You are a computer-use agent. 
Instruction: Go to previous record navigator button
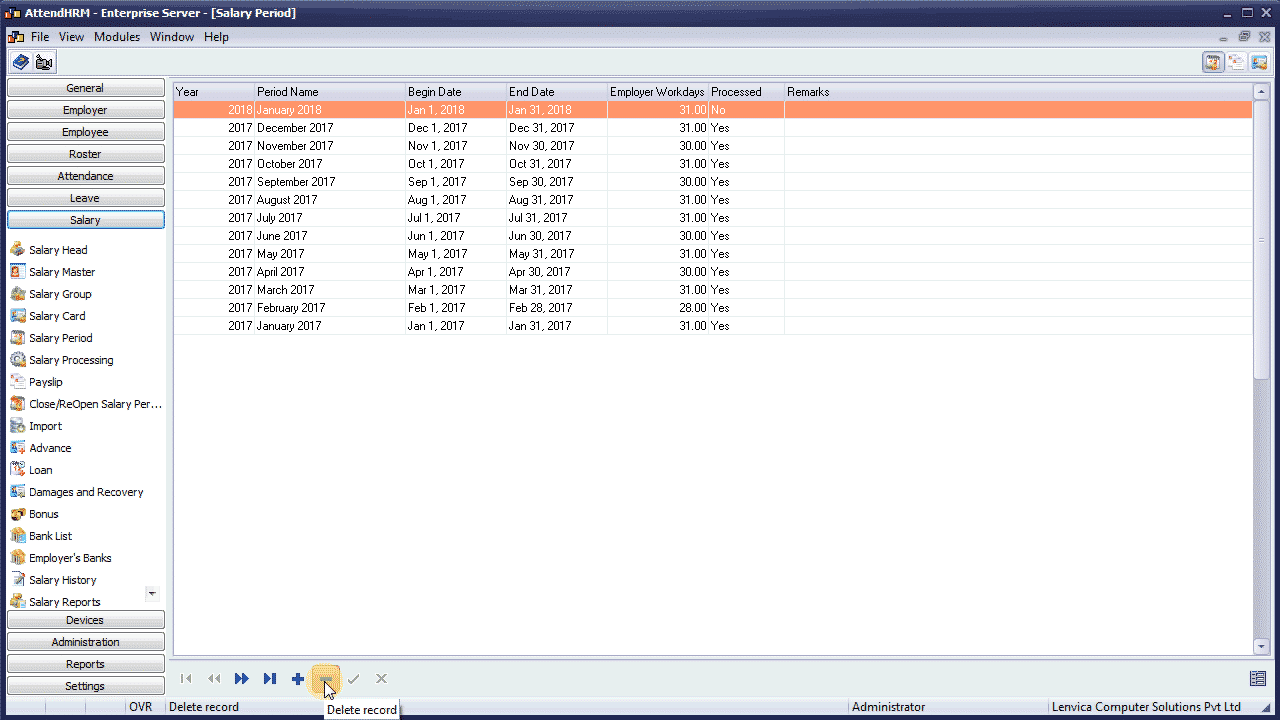(x=214, y=679)
